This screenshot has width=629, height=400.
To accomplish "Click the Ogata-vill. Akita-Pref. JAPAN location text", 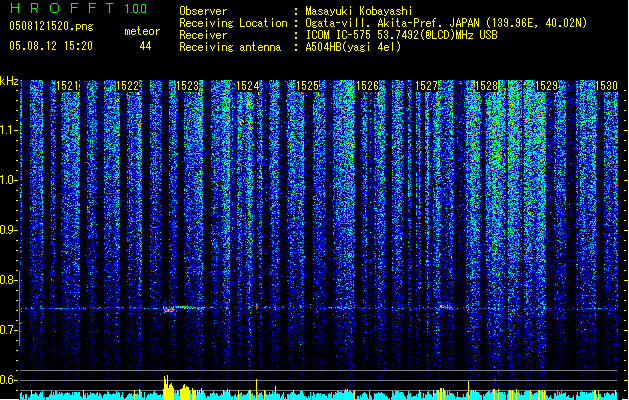I will coord(446,23).
